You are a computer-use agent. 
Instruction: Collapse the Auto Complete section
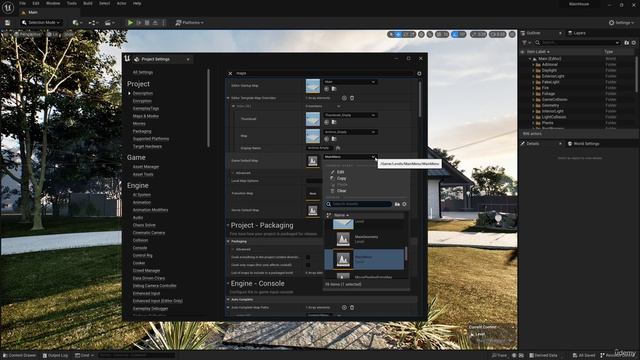pyautogui.click(x=228, y=300)
